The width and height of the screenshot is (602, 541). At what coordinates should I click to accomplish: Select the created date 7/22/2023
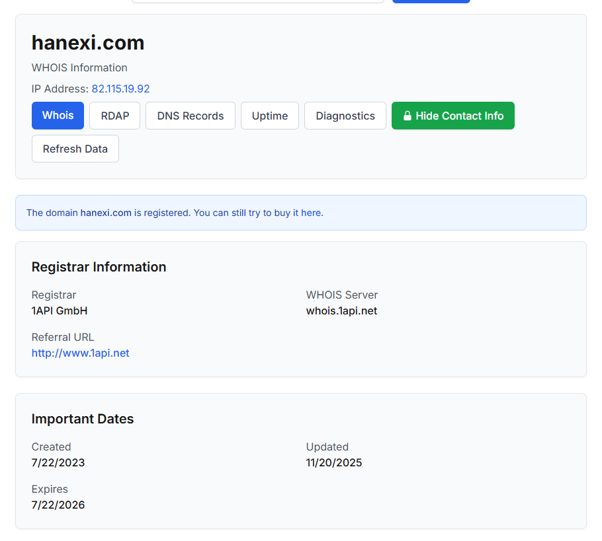58,462
